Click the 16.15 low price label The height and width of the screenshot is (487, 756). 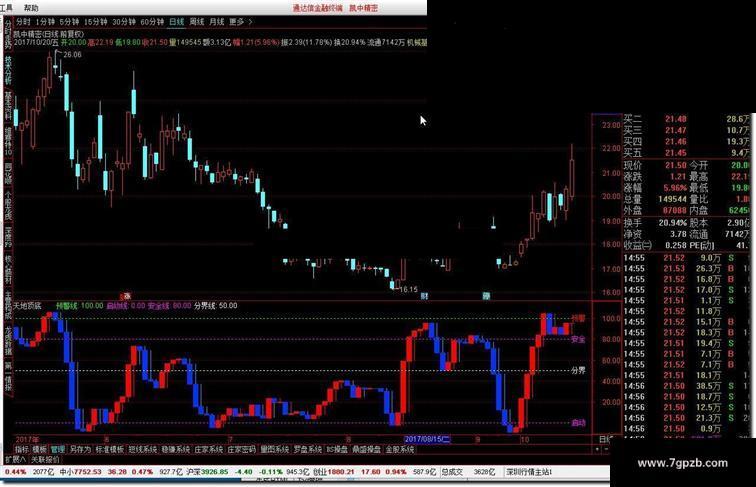(x=408, y=289)
